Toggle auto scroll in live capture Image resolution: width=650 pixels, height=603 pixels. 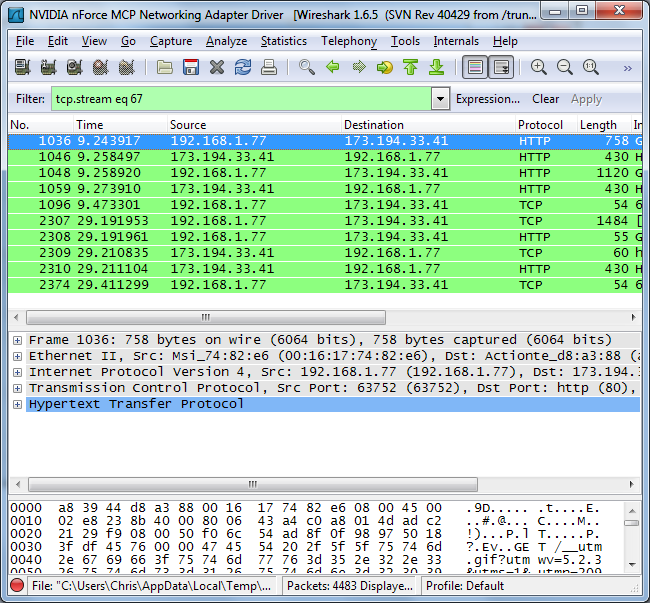click(501, 68)
